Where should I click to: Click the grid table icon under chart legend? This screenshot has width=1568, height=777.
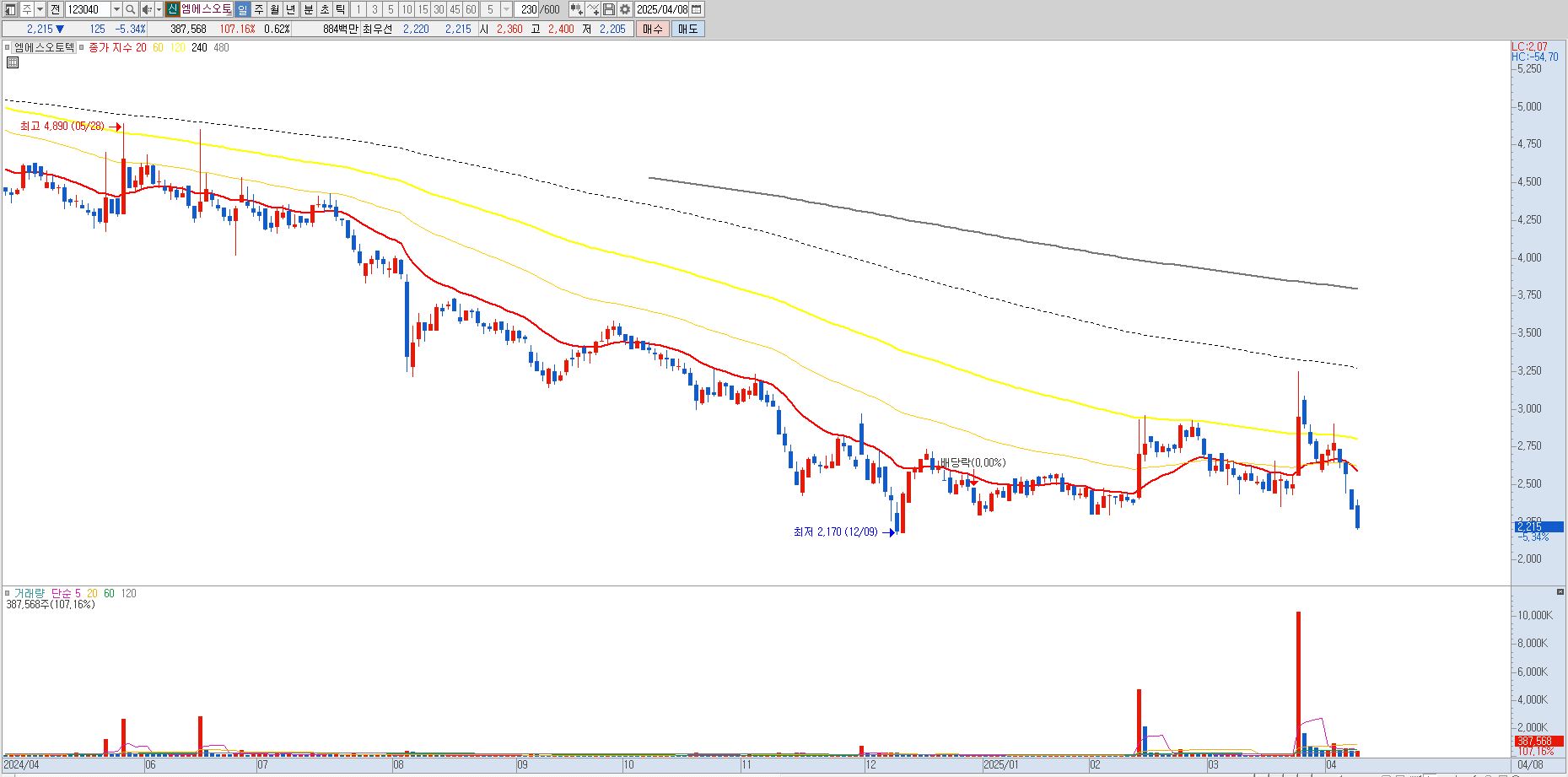coord(13,62)
